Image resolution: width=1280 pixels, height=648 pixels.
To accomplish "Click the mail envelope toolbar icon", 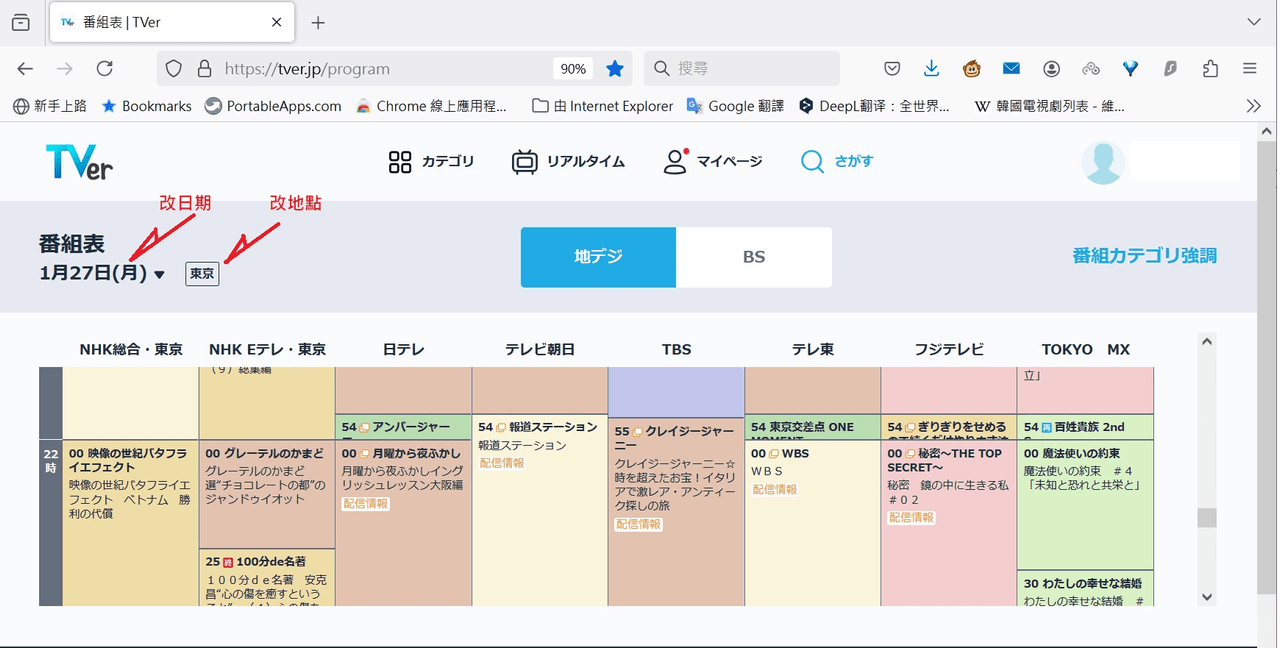I will pos(1011,69).
